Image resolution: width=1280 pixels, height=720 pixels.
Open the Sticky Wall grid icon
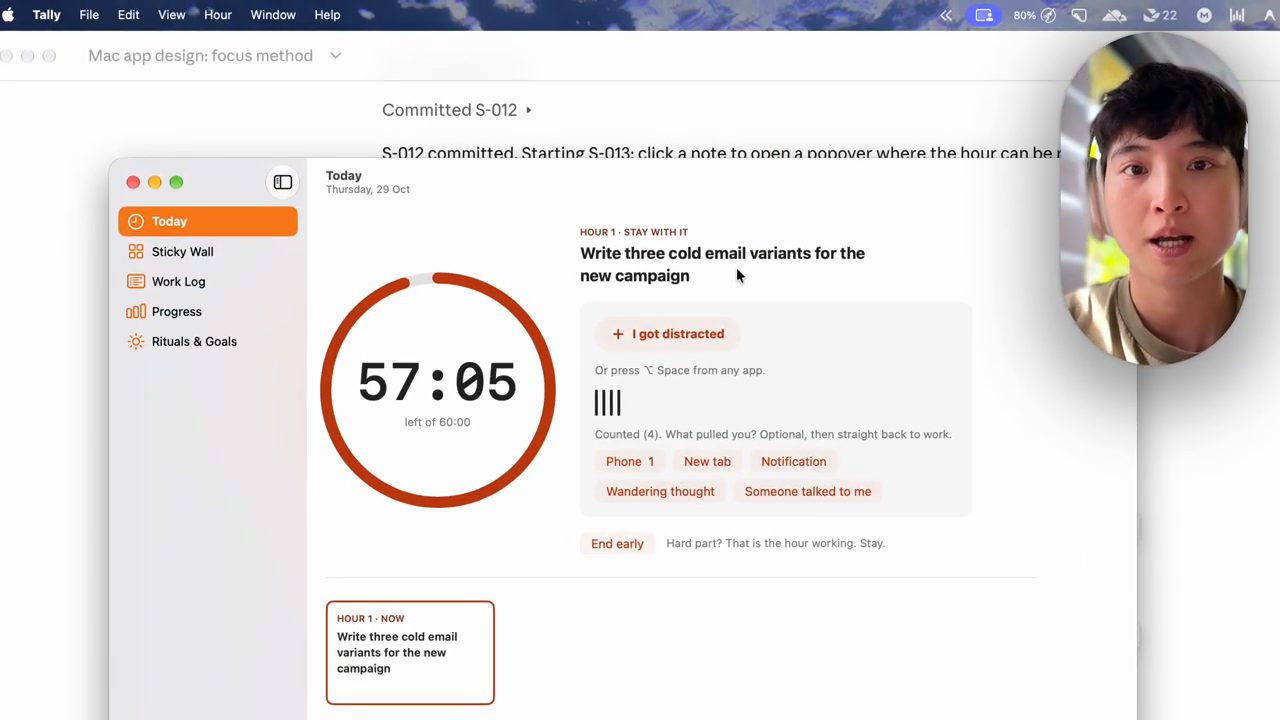pos(136,252)
